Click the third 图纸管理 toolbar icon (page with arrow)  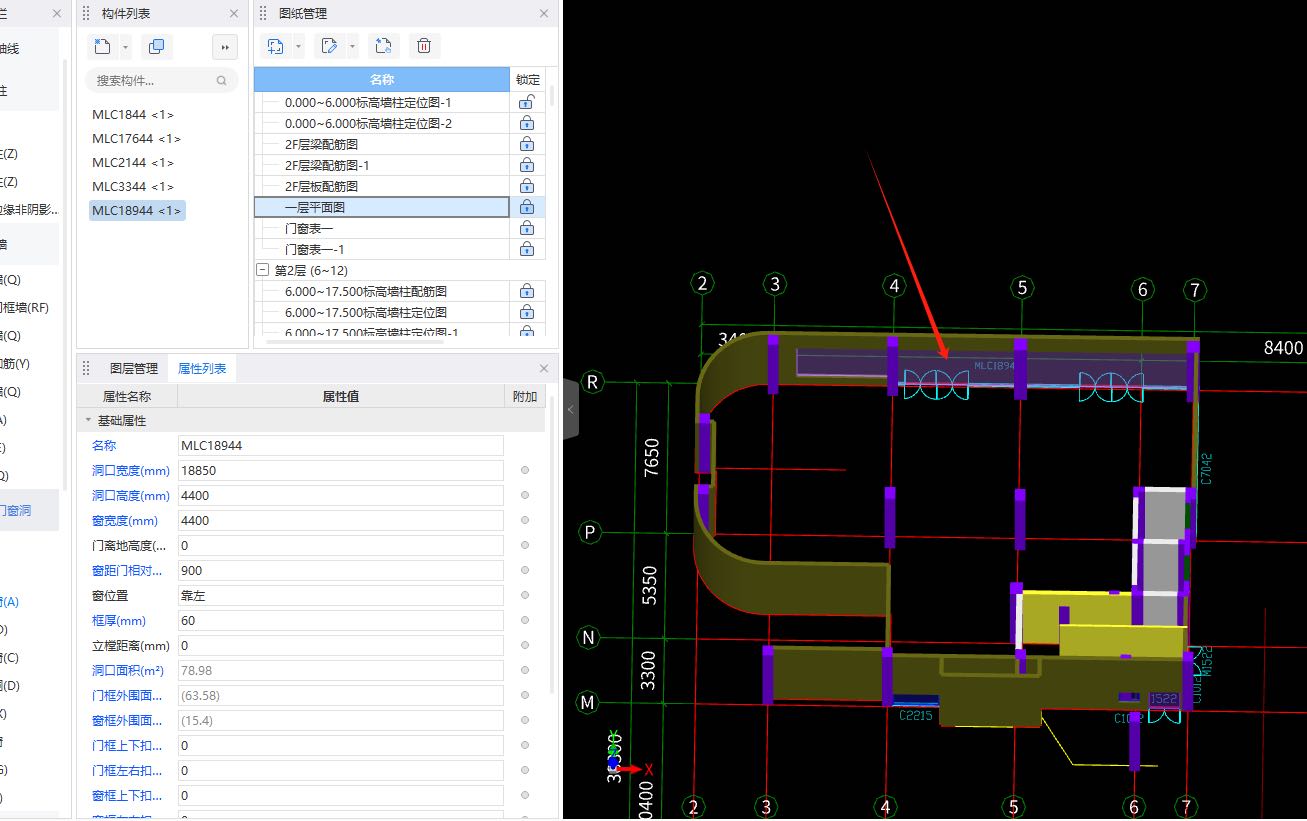coord(382,46)
